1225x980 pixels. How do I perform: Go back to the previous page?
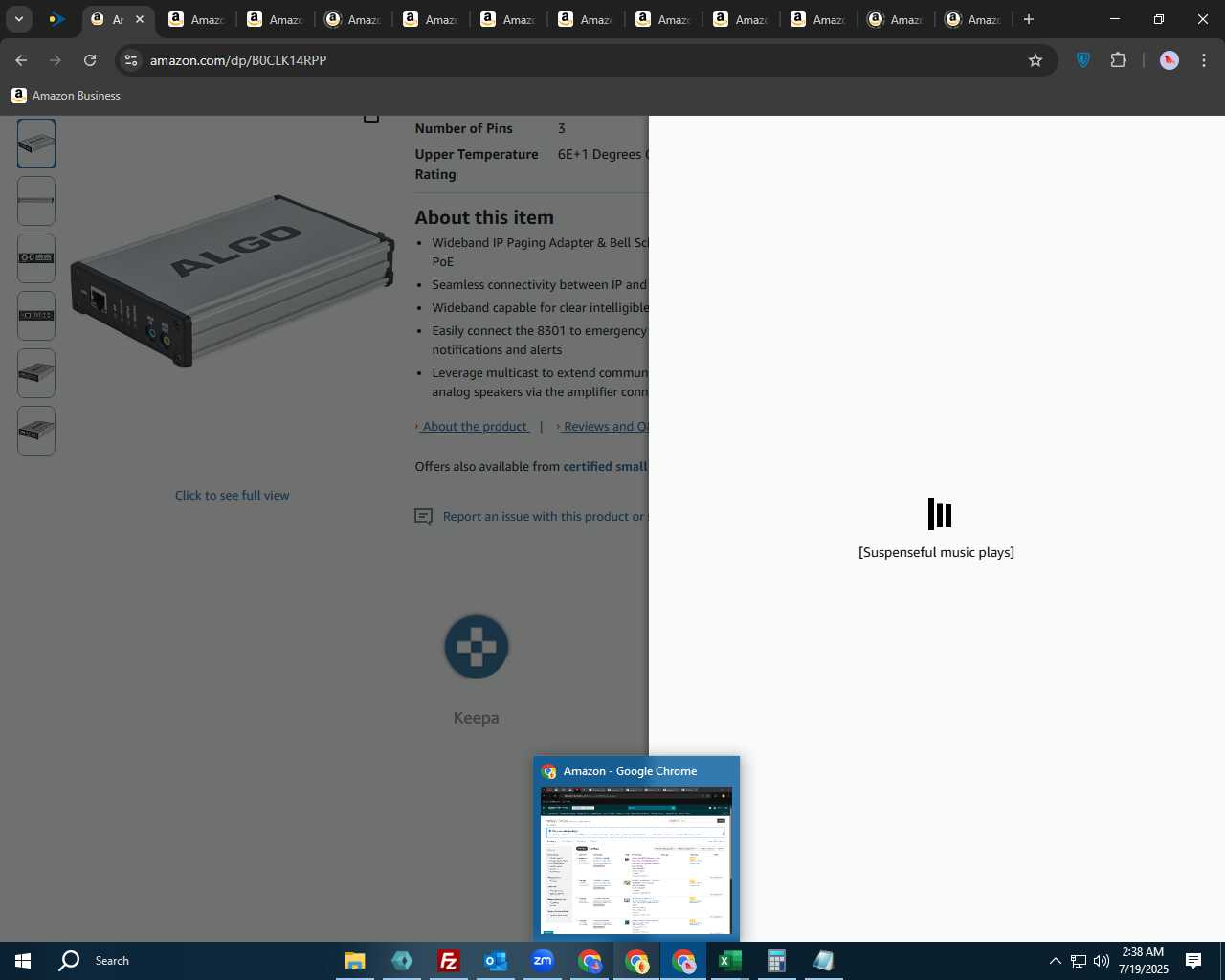21,60
